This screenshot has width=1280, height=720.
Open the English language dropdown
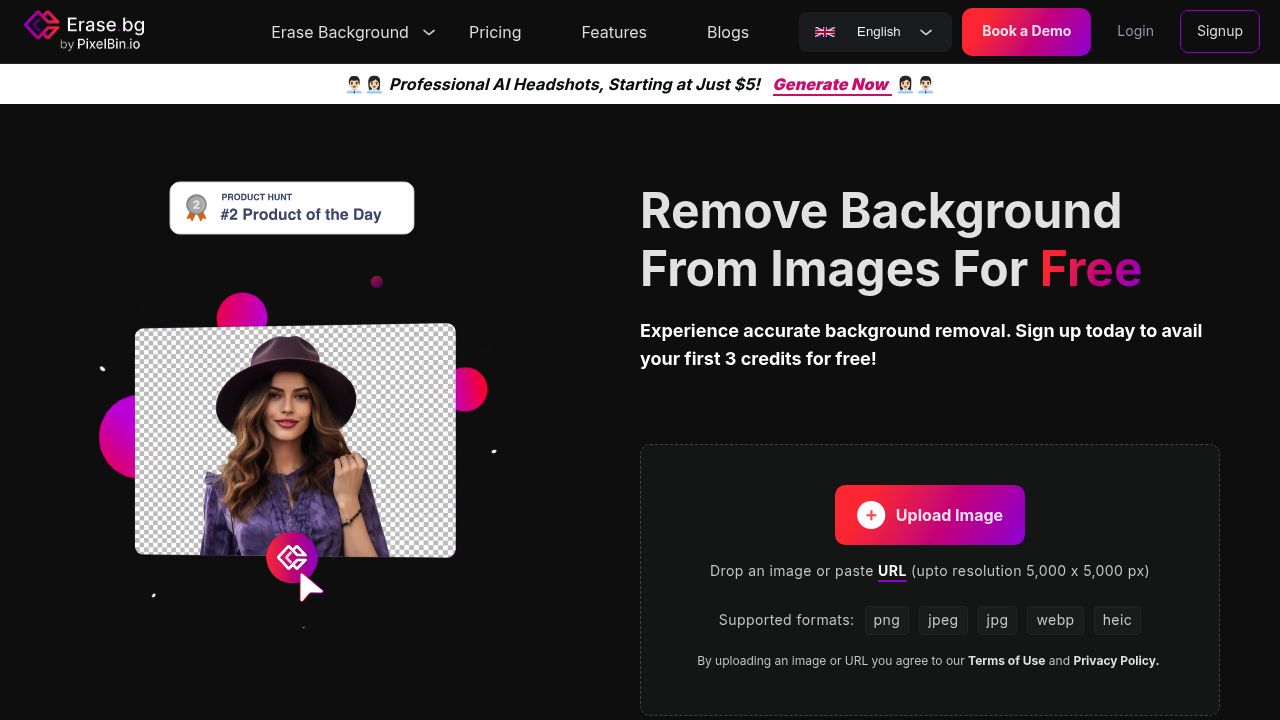tap(875, 32)
